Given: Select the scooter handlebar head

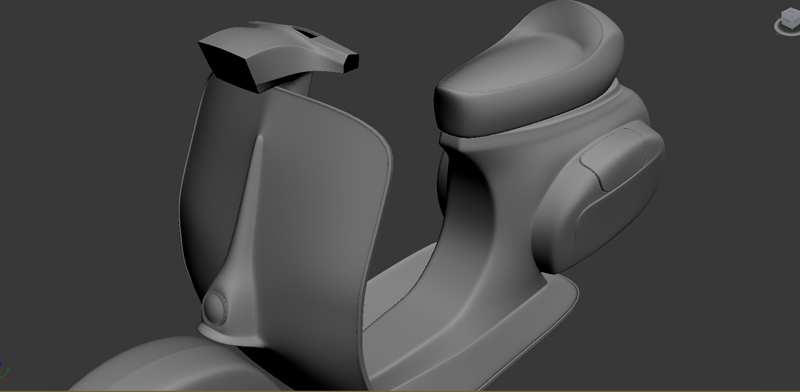Looking at the screenshot, I should [278, 56].
